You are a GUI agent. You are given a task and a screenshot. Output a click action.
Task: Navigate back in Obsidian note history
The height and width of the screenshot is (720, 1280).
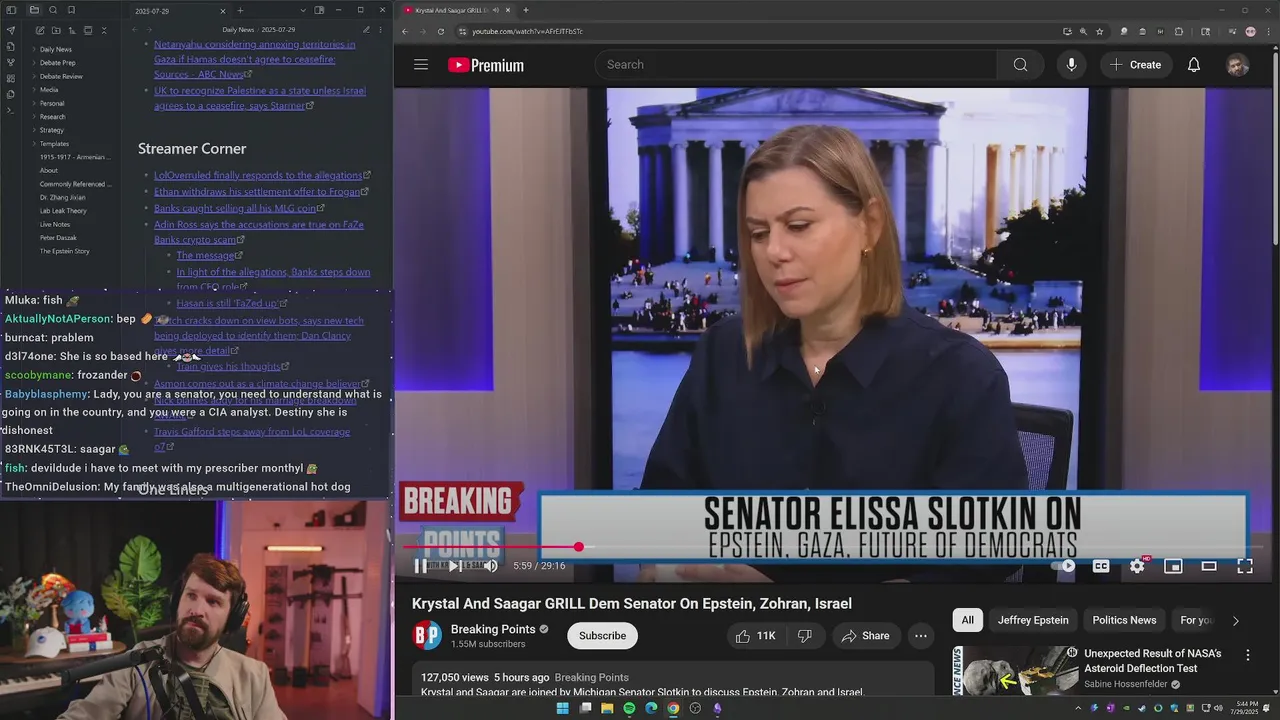click(x=134, y=30)
